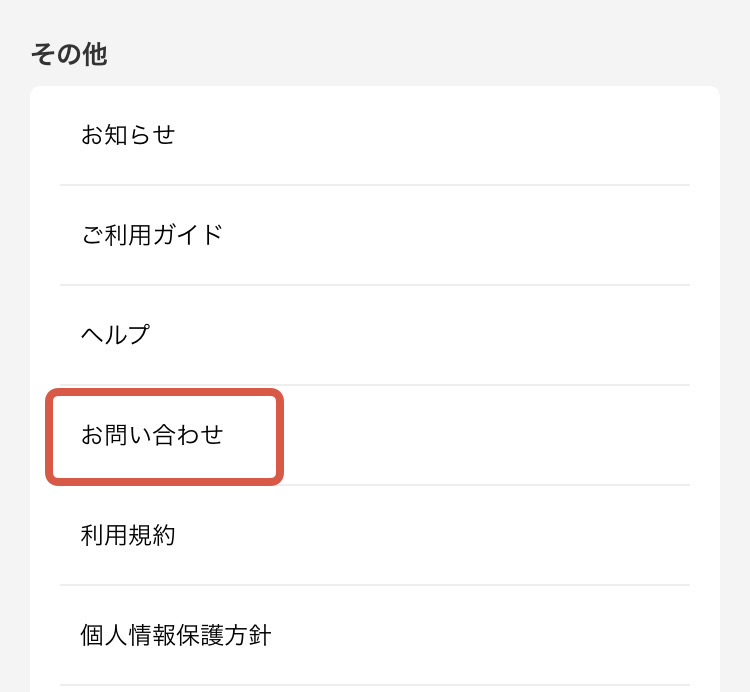Click the 個人情報保護方針 text label
This screenshot has height=692, width=750.
click(176, 635)
